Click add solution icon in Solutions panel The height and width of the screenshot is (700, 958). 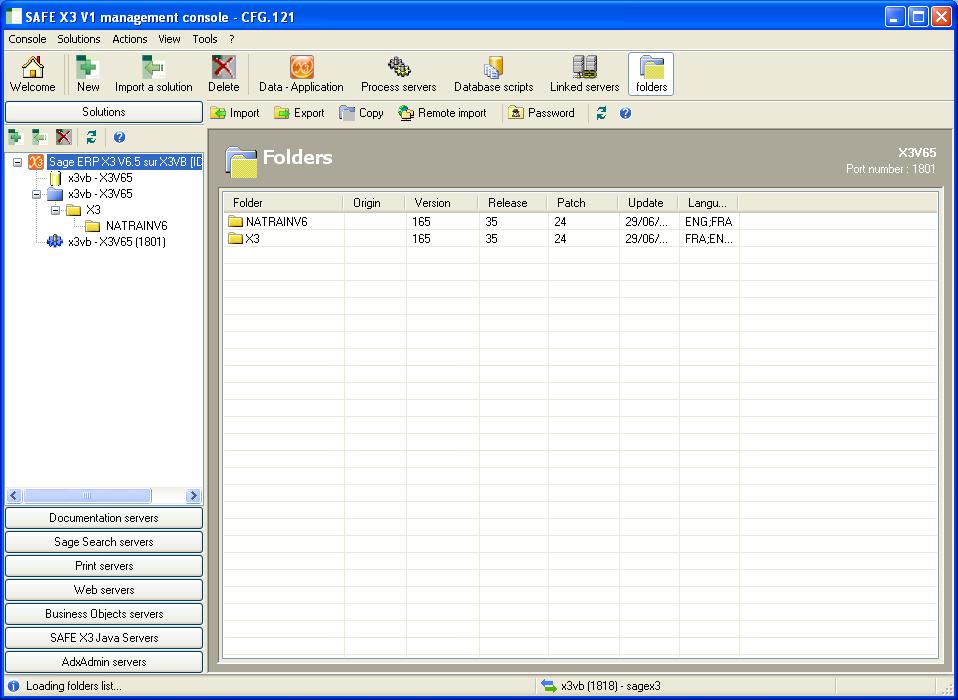pyautogui.click(x=15, y=137)
